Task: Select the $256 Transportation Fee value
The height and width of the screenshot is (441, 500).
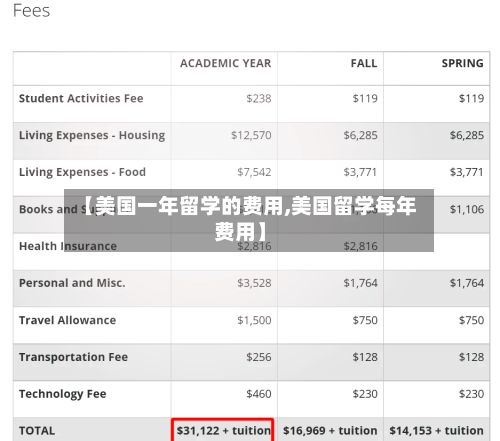Action: click(259, 357)
